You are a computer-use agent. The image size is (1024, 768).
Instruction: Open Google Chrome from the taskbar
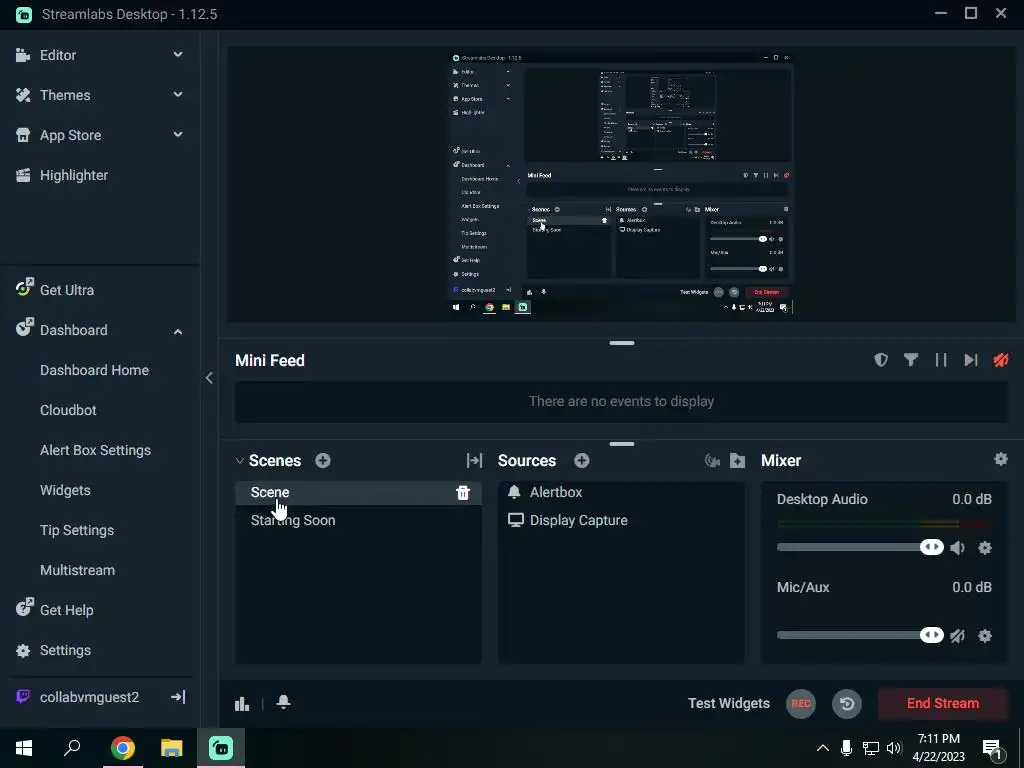pos(122,748)
